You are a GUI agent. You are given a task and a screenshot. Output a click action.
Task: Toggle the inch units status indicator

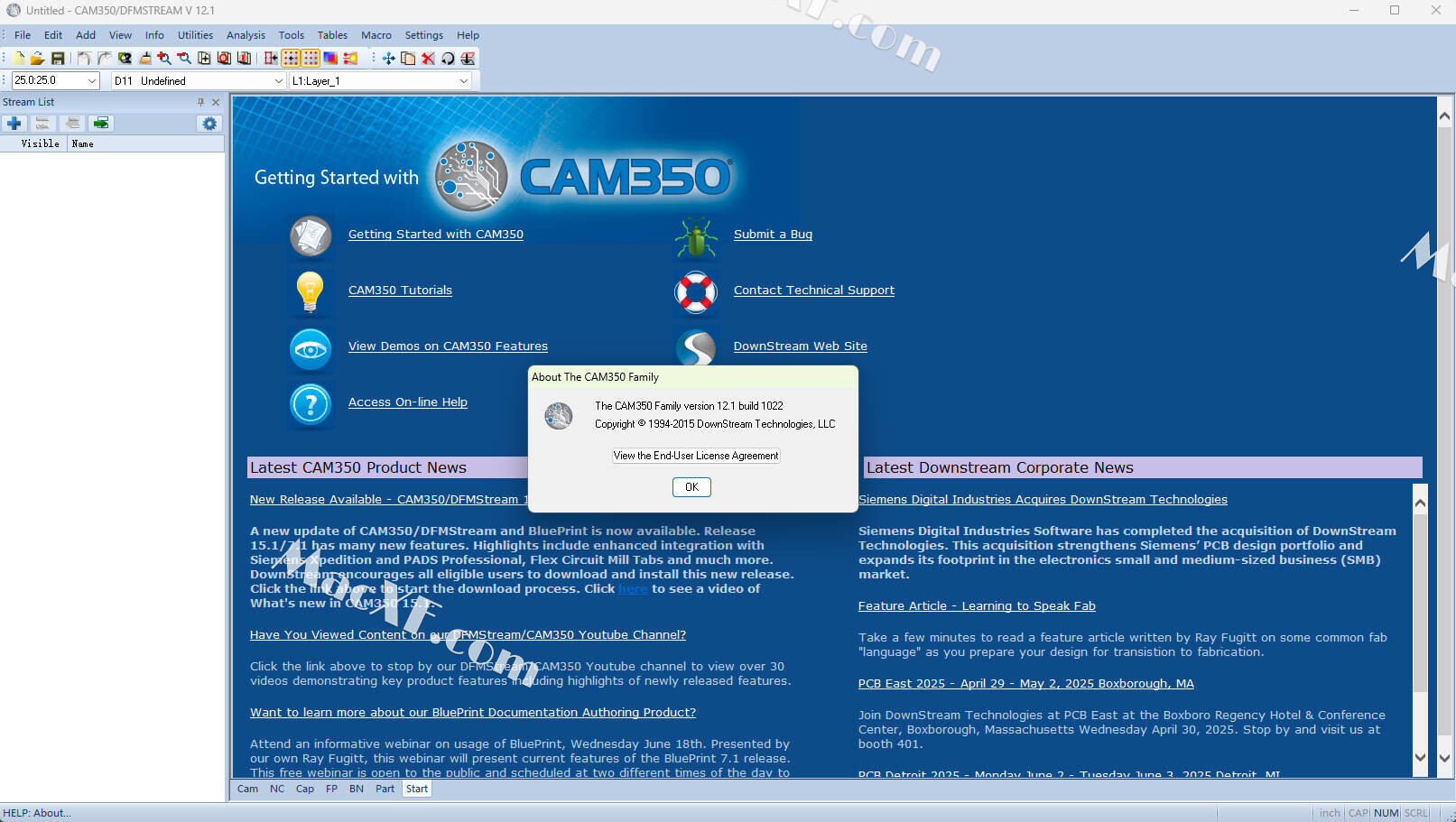[1330, 813]
